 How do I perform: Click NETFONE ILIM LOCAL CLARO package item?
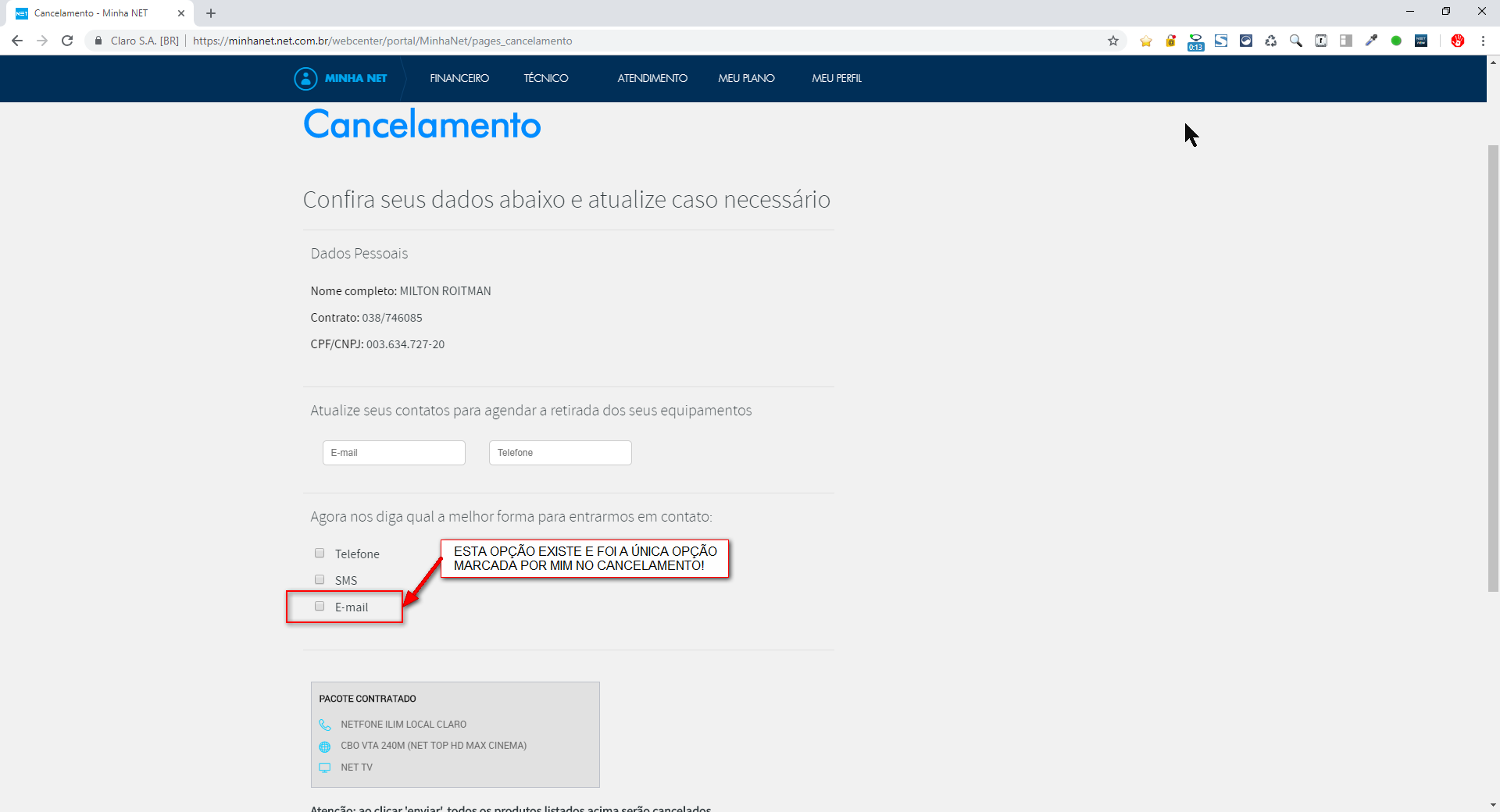point(403,725)
